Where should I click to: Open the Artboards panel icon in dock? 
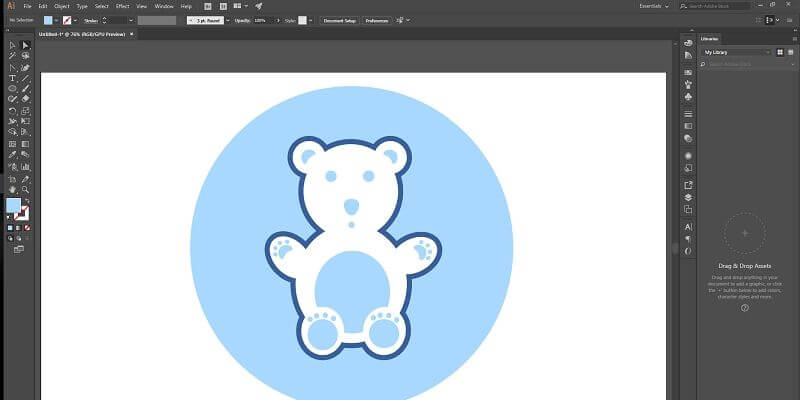[x=688, y=209]
